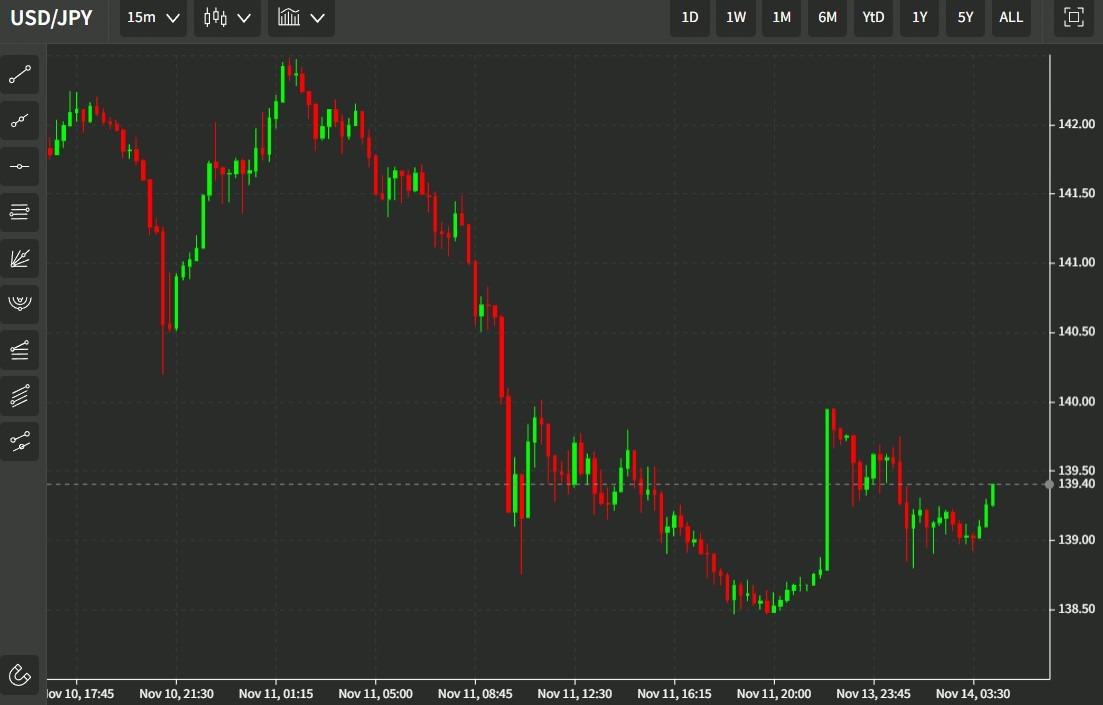1103x705 pixels.
Task: Toggle fullscreen chart view
Action: [1073, 18]
